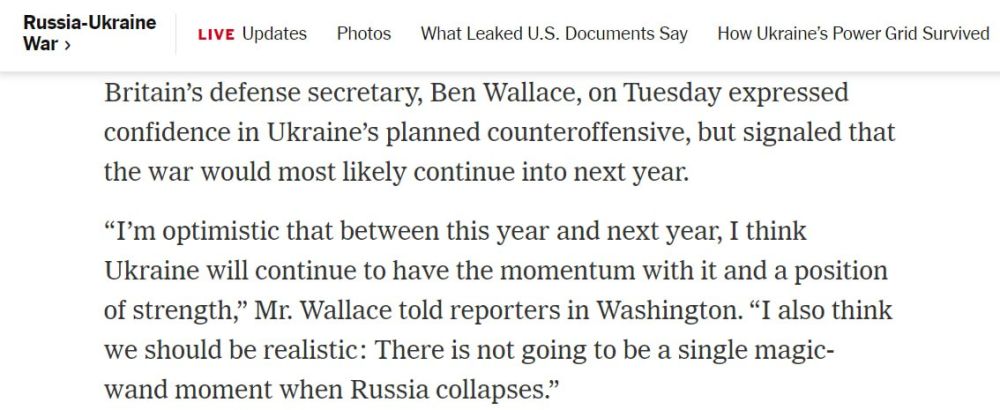The height and width of the screenshot is (410, 1000).
Task: Click the red LIVE badge
Action: pyautogui.click(x=216, y=34)
